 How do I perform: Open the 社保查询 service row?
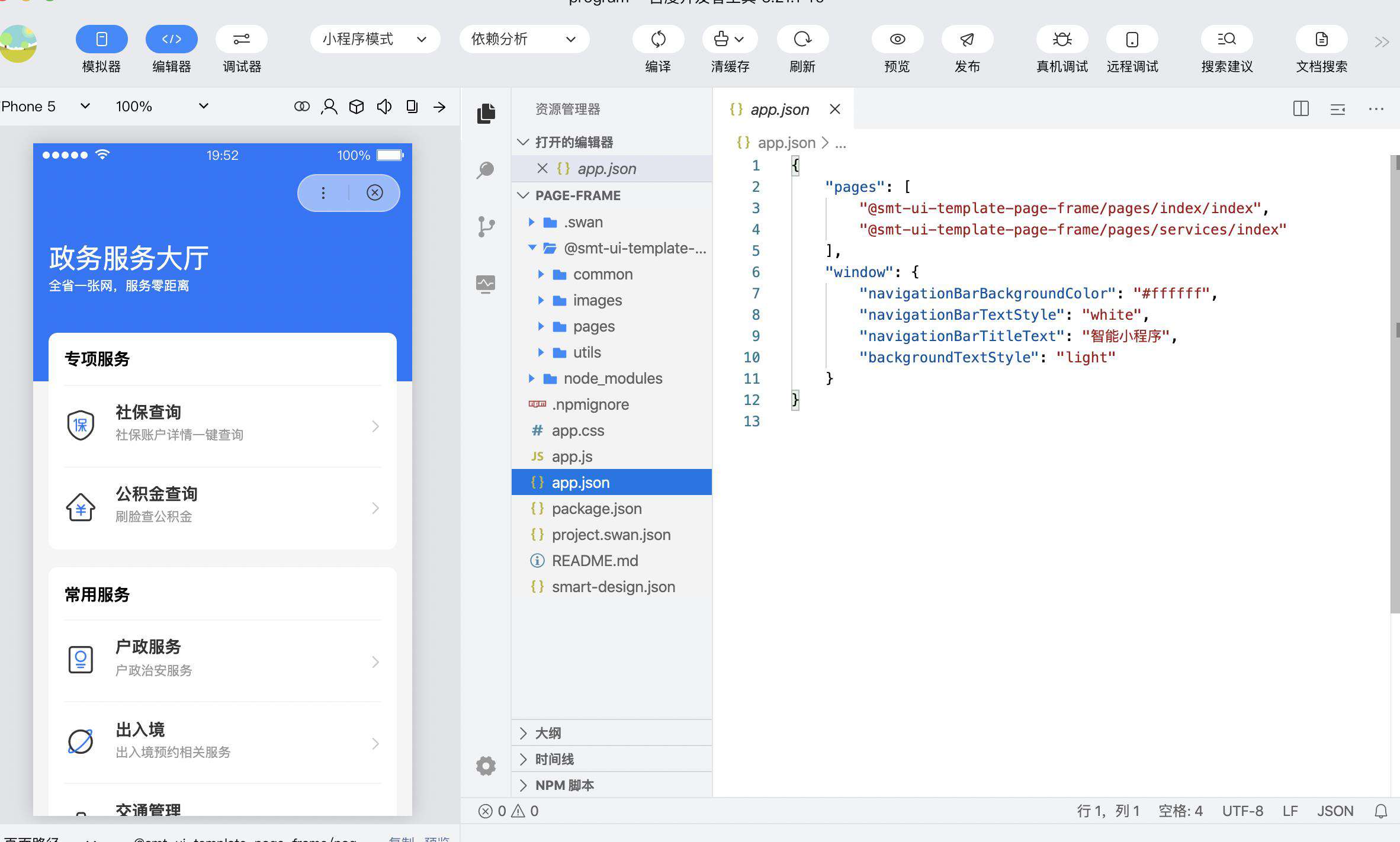pyautogui.click(x=223, y=426)
